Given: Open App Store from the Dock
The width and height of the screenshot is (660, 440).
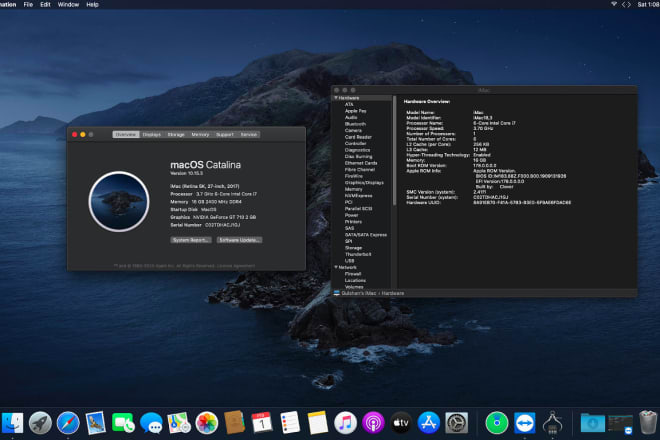Looking at the screenshot, I should 428,423.
